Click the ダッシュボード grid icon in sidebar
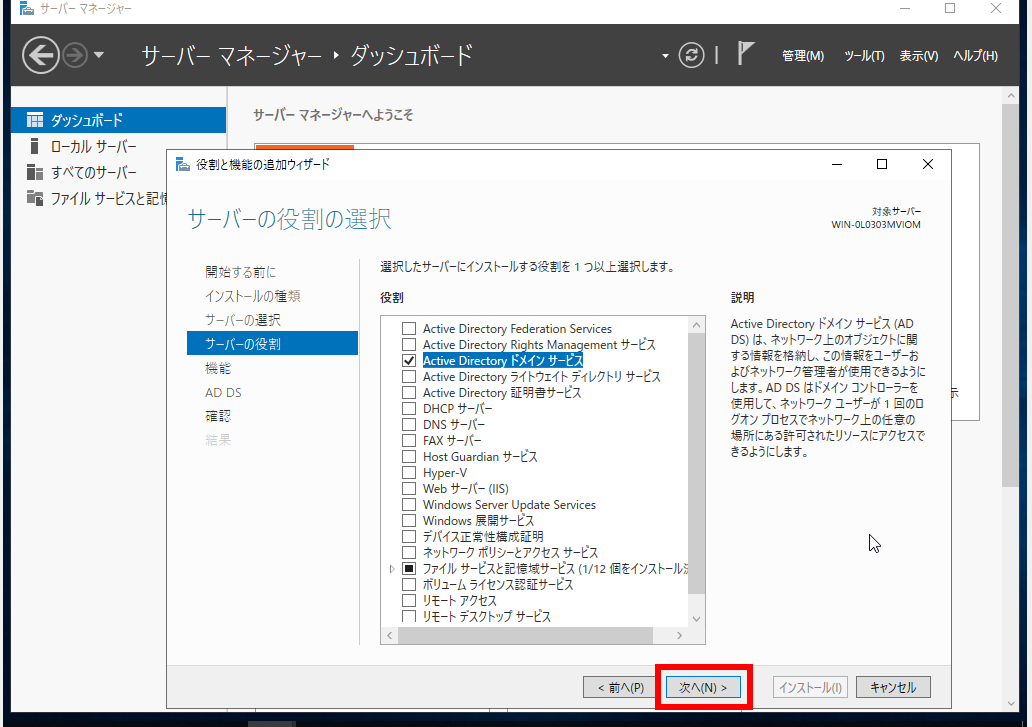The image size is (1032, 727). click(34, 120)
